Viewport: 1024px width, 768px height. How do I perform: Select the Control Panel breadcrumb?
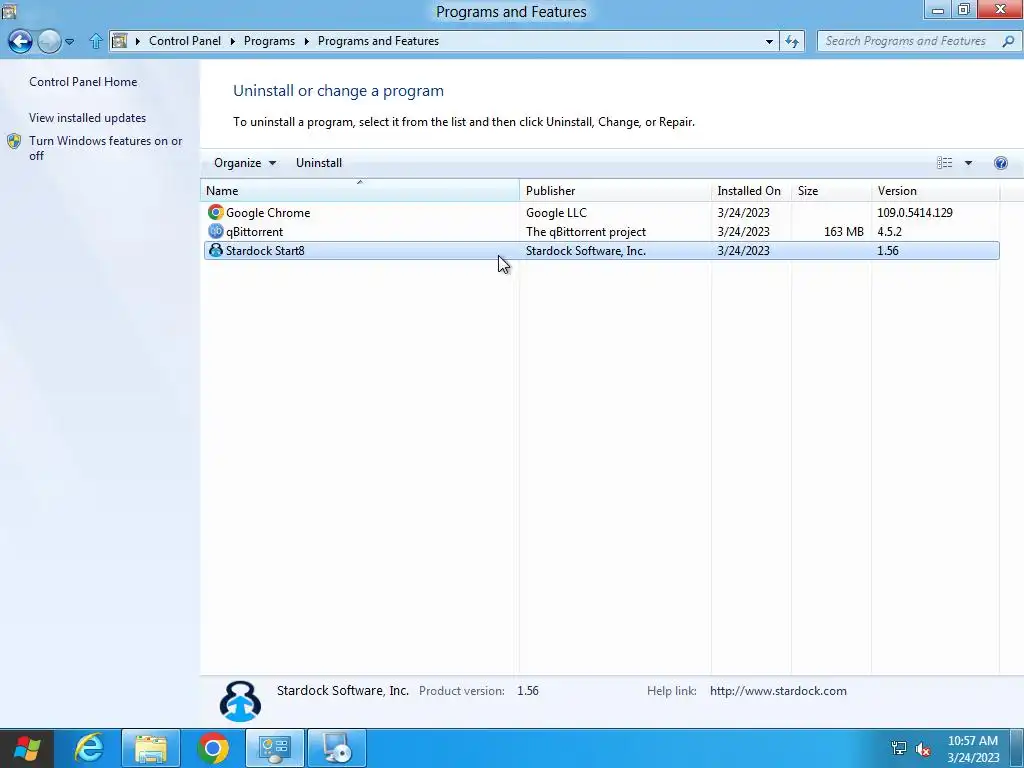[185, 40]
